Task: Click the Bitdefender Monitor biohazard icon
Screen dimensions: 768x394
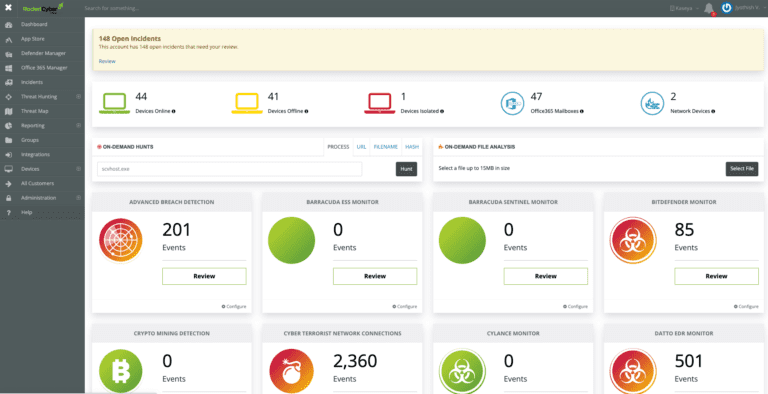Action: (633, 241)
